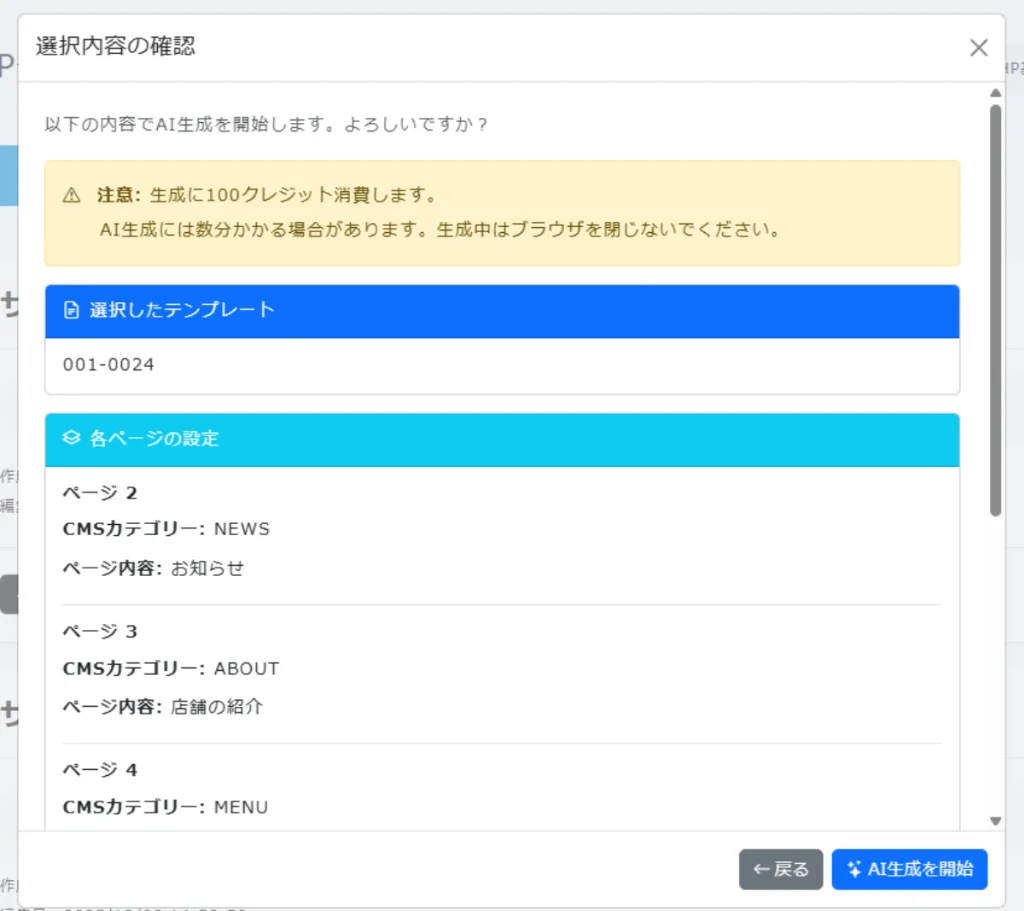Click the document icon beside 選択したテンプレート

pos(71,310)
